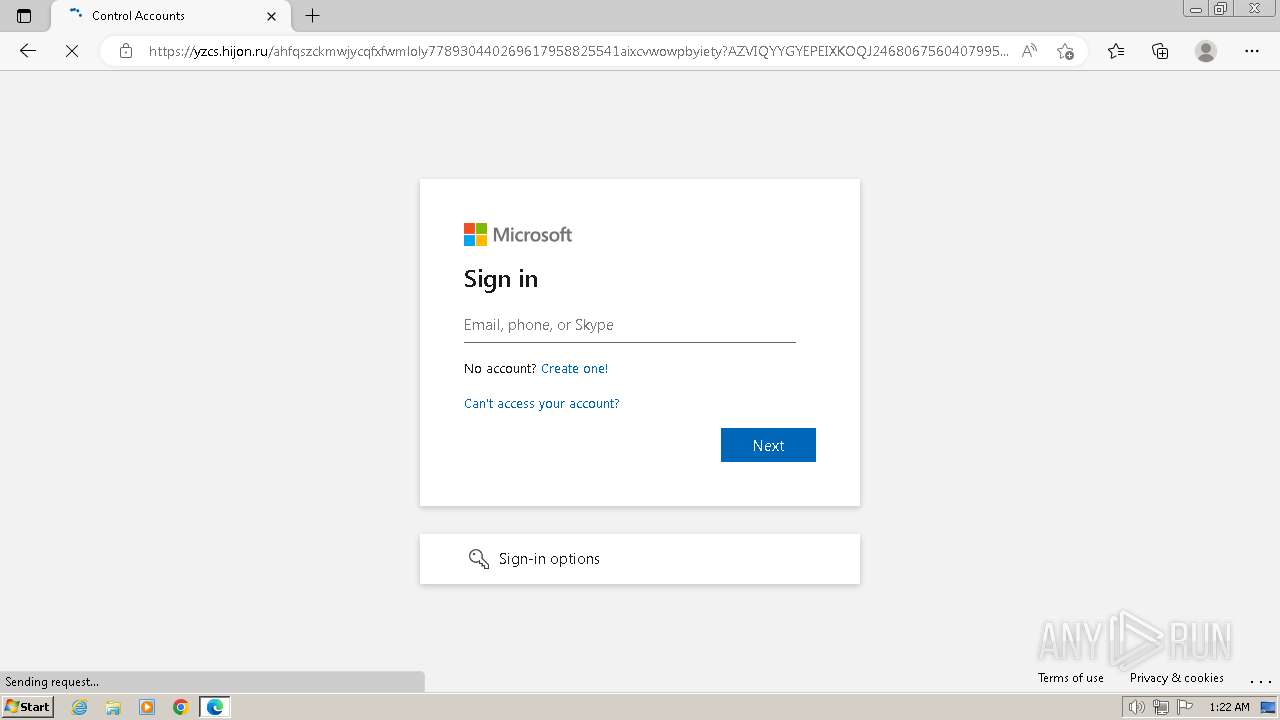Click the taskbar clock showing 1:22 AM
The width and height of the screenshot is (1280, 720).
point(1229,707)
